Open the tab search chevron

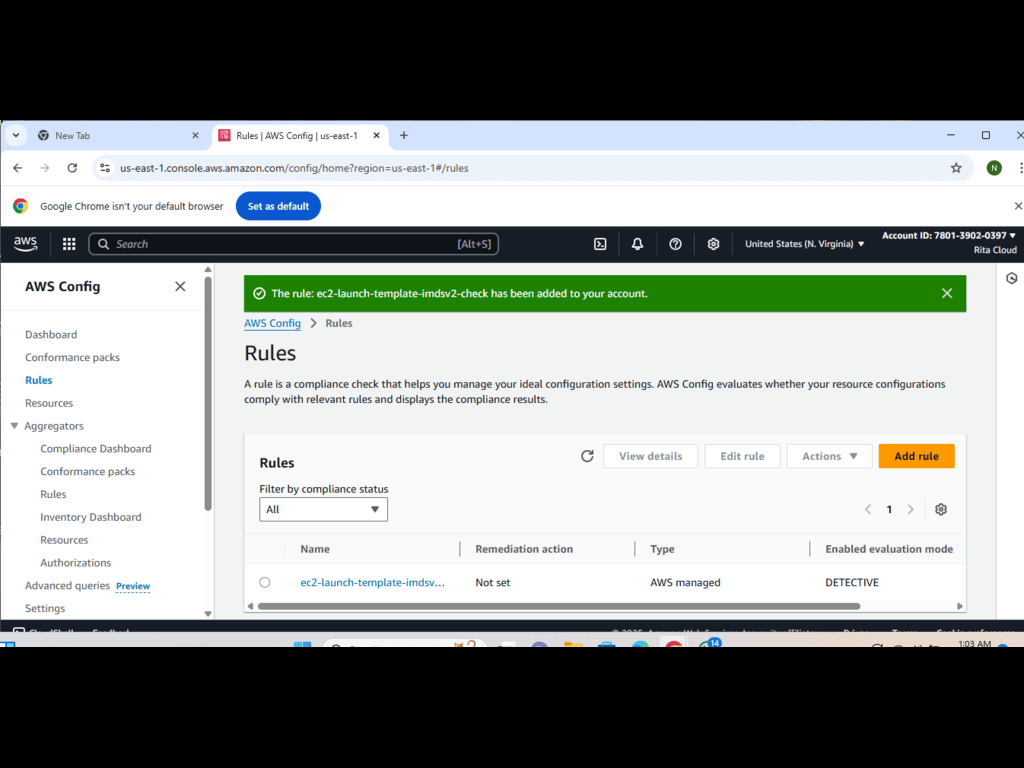[16, 135]
